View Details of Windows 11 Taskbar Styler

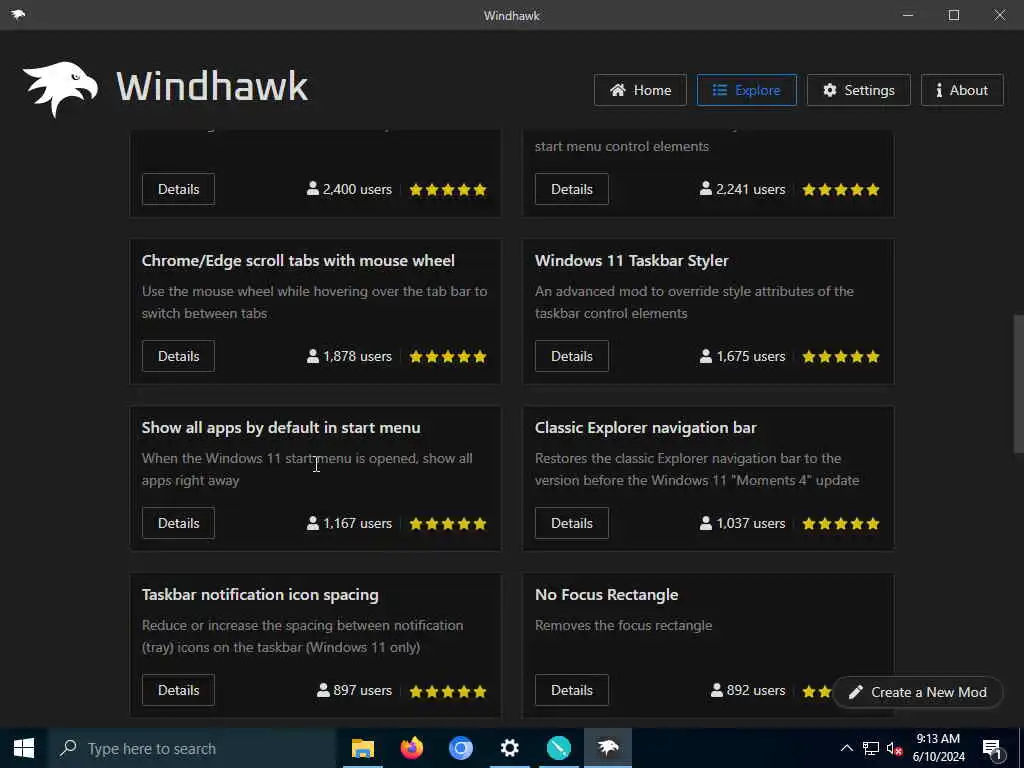coord(571,356)
